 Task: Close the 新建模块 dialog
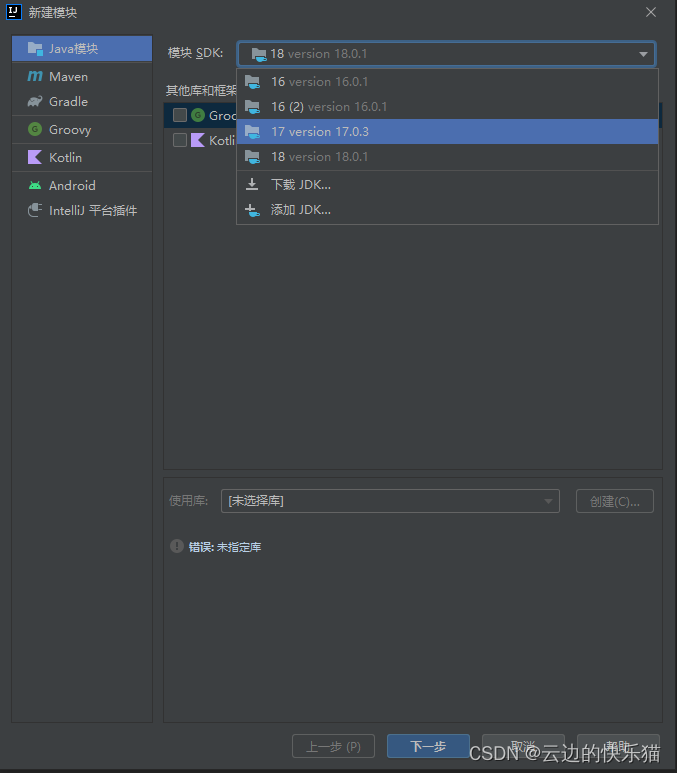(x=651, y=12)
